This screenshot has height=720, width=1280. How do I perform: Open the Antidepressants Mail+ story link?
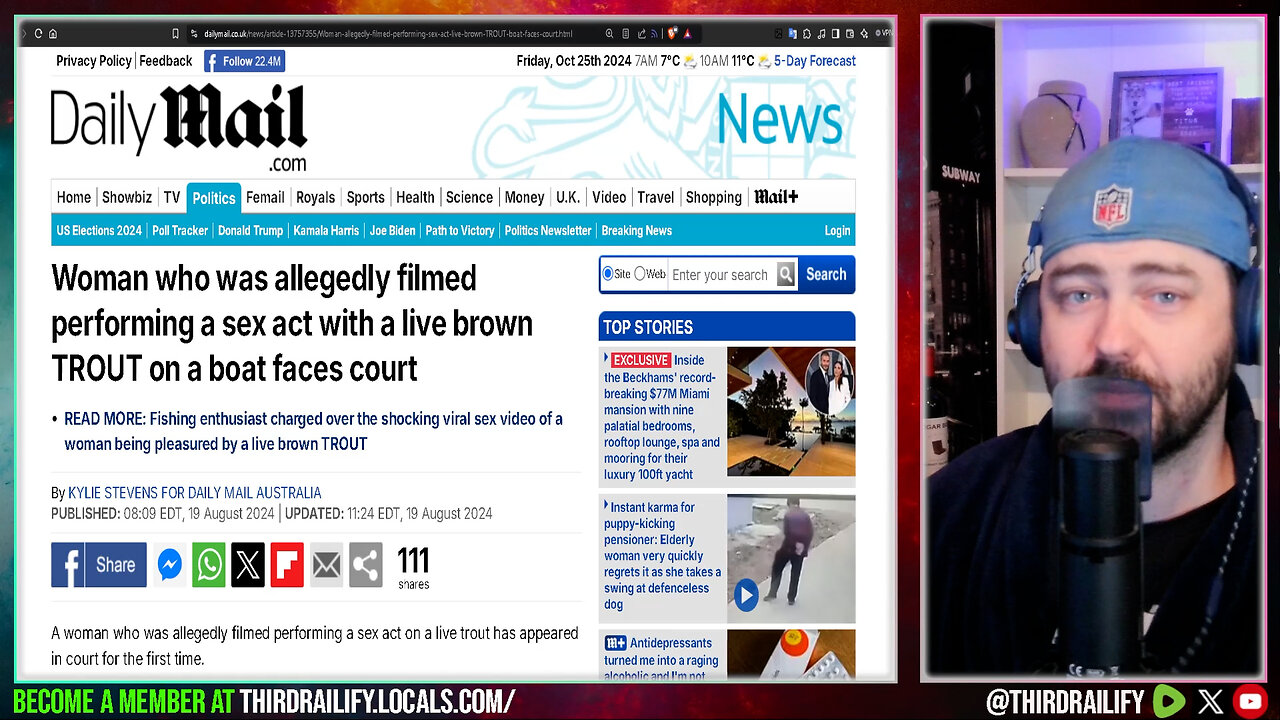[660, 659]
